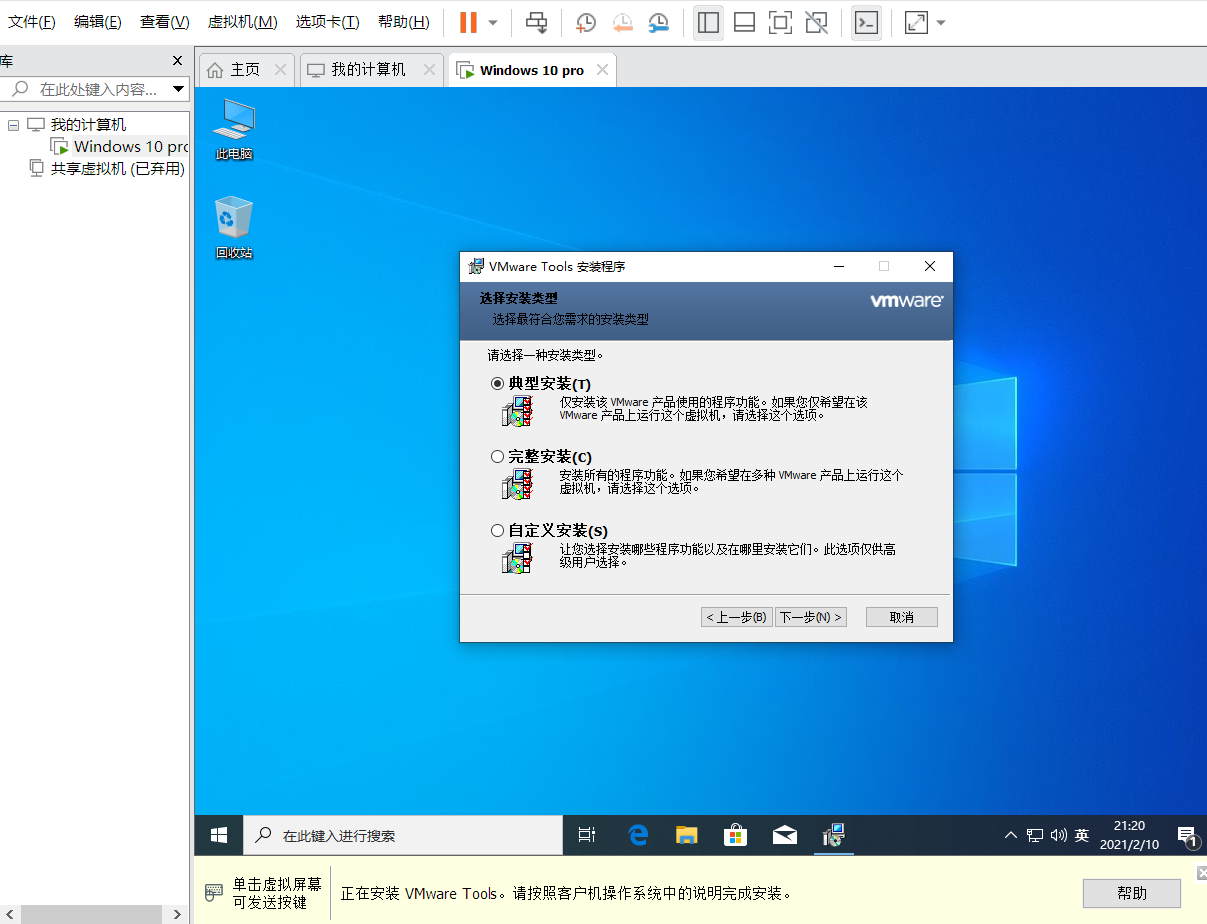Open the 编辑(E) menu

(98, 22)
